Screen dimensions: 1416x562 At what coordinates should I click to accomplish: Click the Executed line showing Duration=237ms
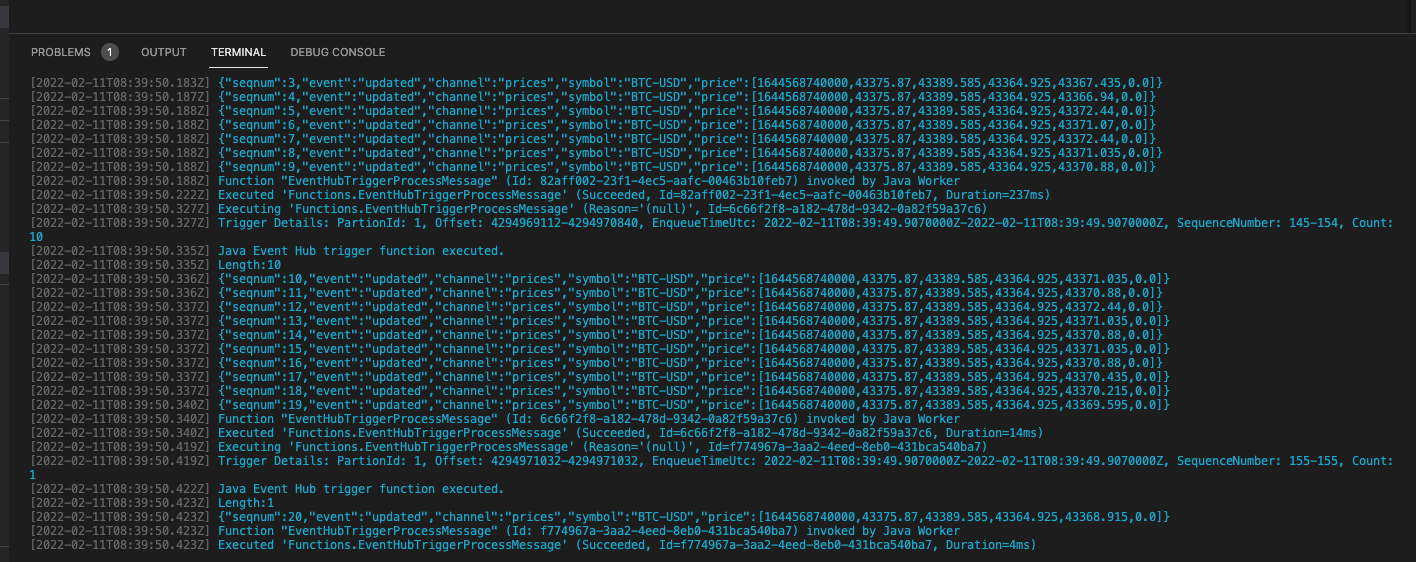[541, 194]
